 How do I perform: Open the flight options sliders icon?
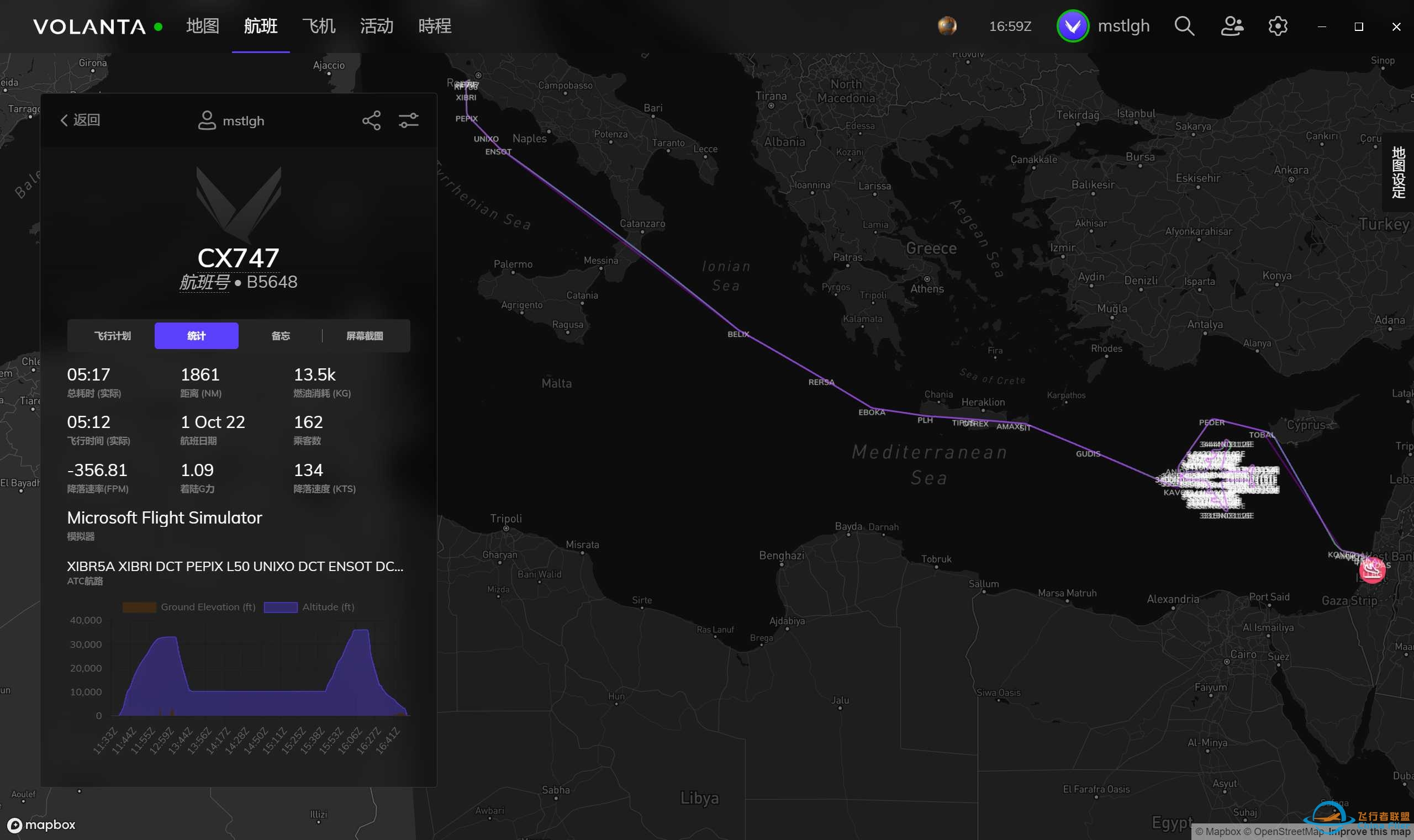[408, 120]
